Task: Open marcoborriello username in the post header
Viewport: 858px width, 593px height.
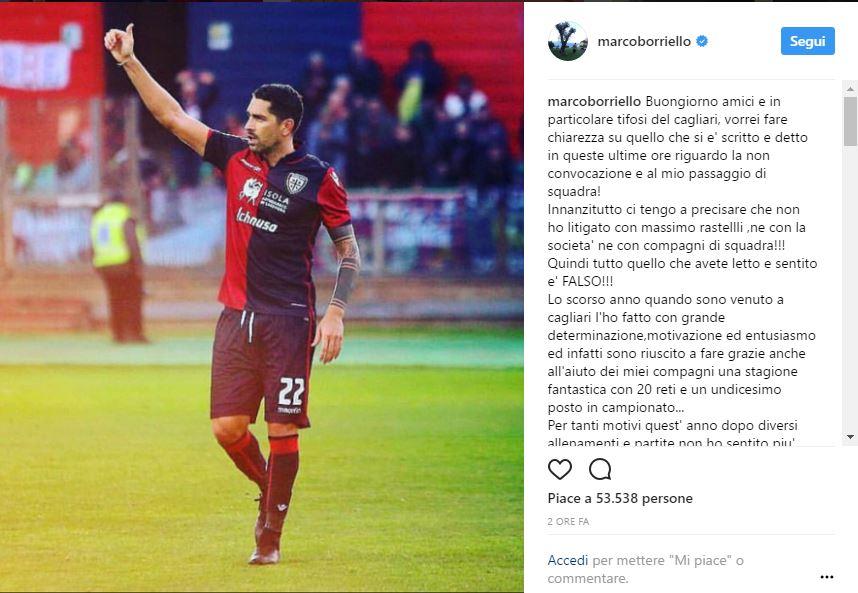Action: click(644, 42)
